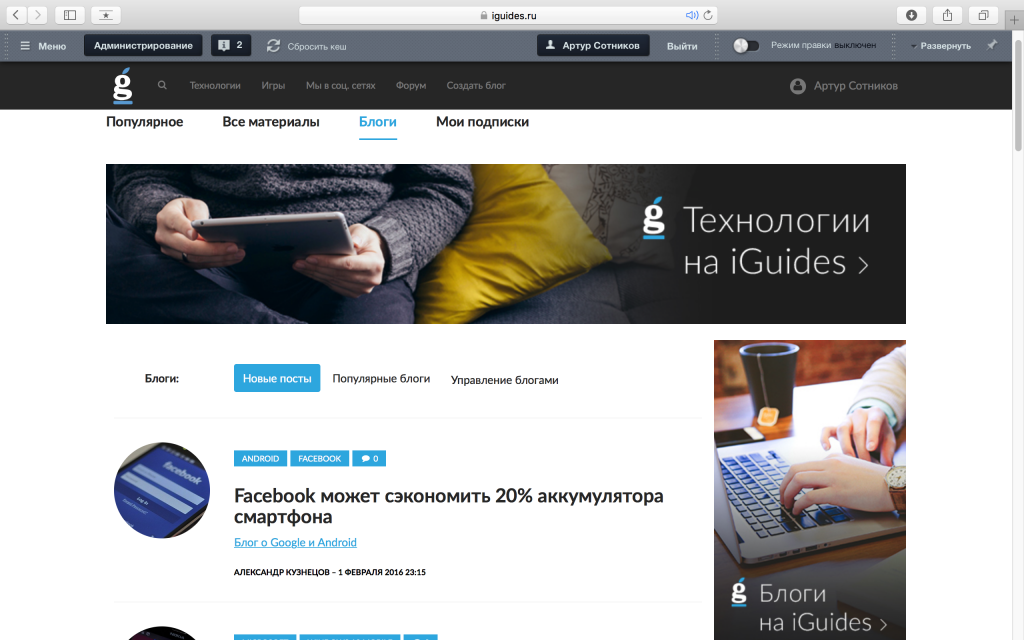Open the Технологии на iGuides banner
Image resolution: width=1024 pixels, height=640 pixels.
tap(505, 244)
